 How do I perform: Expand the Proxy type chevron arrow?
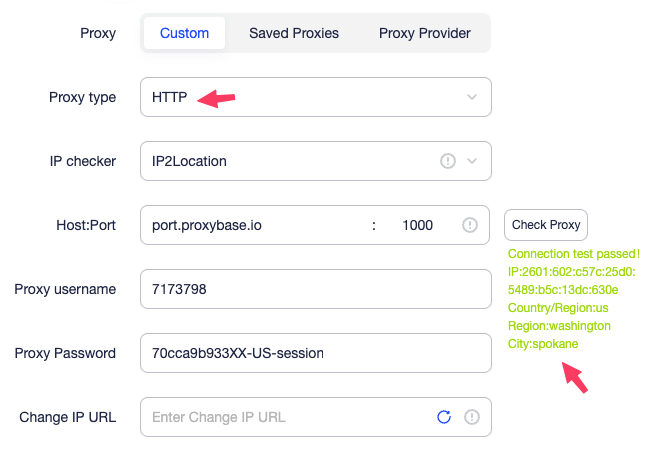(x=472, y=97)
